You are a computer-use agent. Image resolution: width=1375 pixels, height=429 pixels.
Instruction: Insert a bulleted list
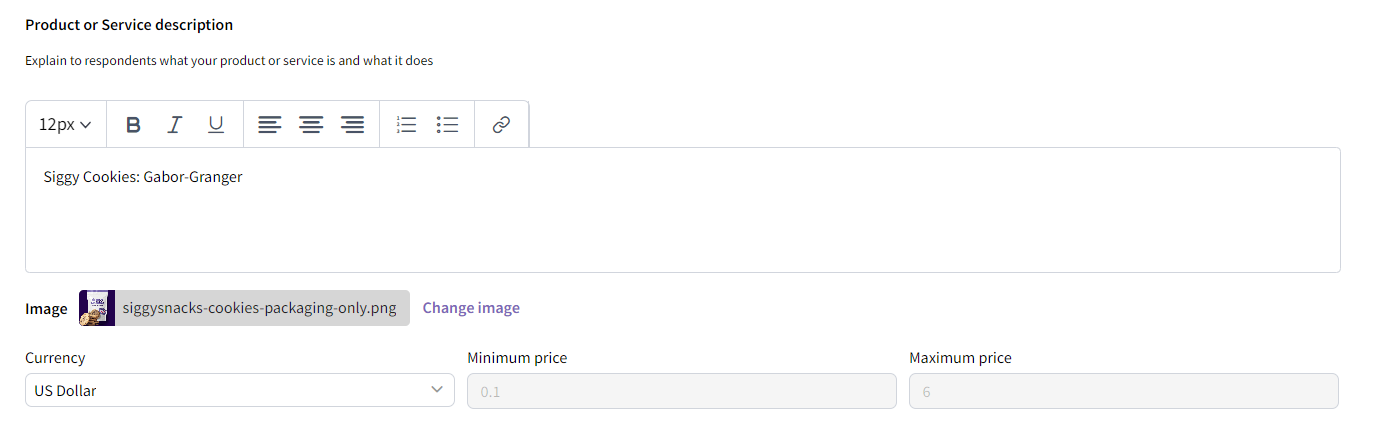pyautogui.click(x=448, y=125)
